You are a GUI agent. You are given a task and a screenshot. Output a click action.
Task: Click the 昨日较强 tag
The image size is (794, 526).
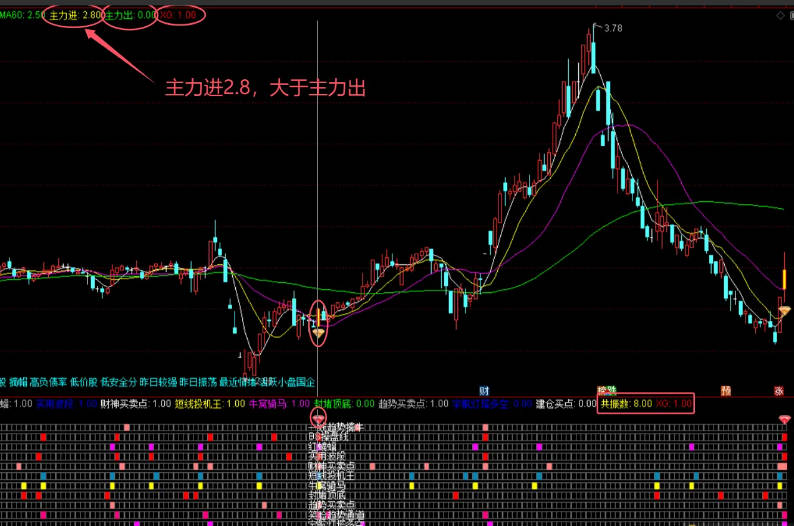pyautogui.click(x=158, y=382)
